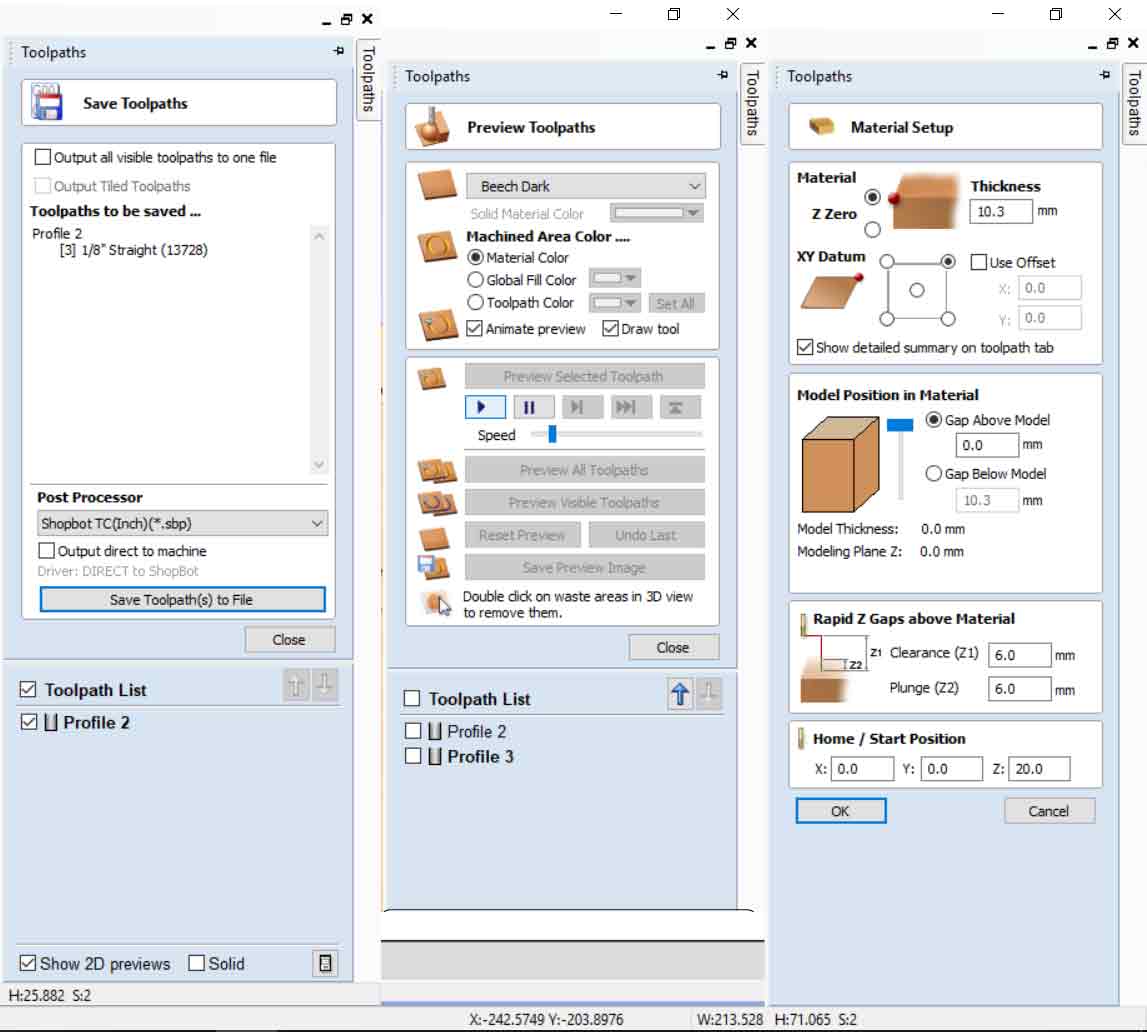Click play to start the toolpath preview
The width and height of the screenshot is (1147, 1032).
(484, 407)
